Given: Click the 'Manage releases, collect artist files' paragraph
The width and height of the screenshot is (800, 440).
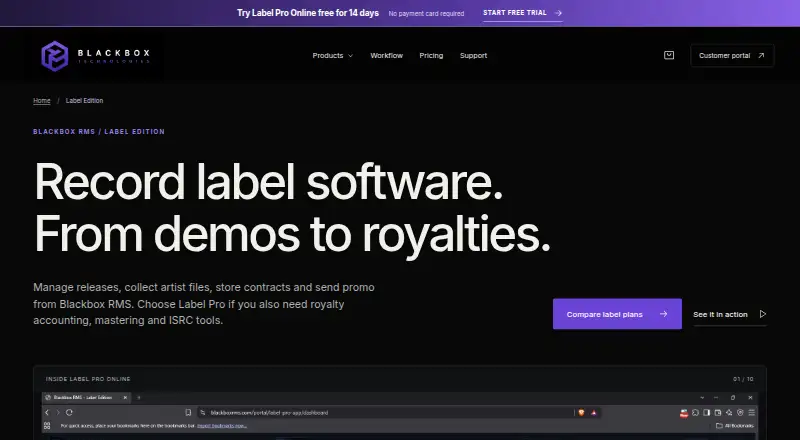Looking at the screenshot, I should (204, 304).
